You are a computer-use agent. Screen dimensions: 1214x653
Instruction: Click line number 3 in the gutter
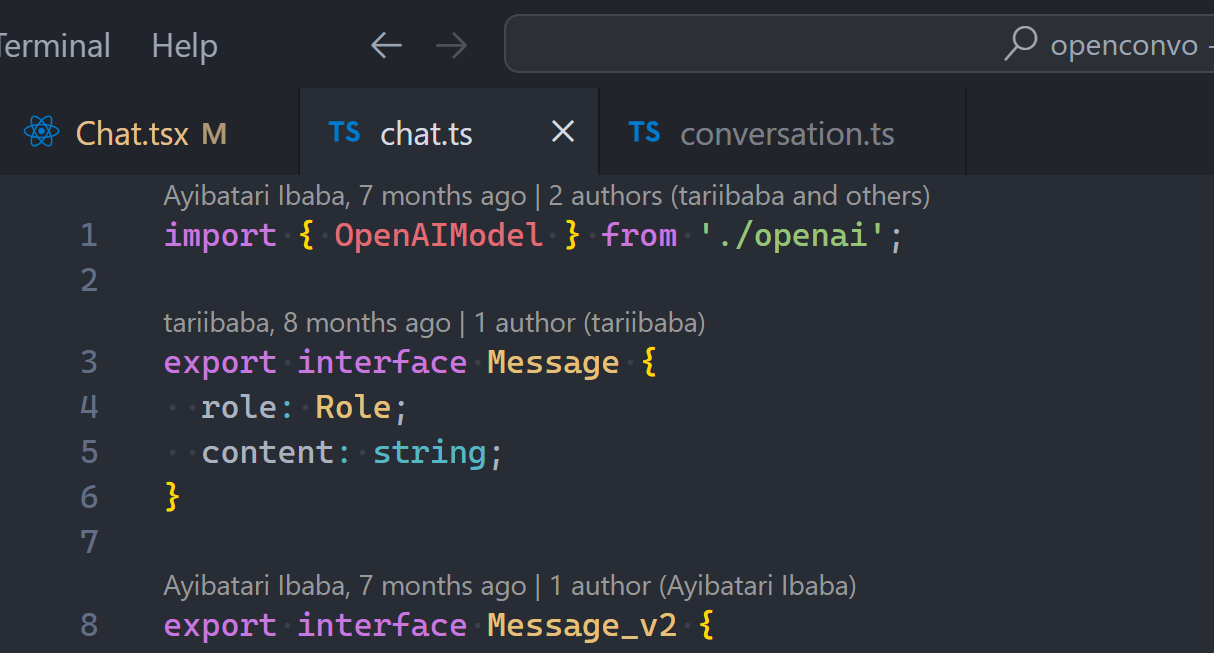click(89, 362)
